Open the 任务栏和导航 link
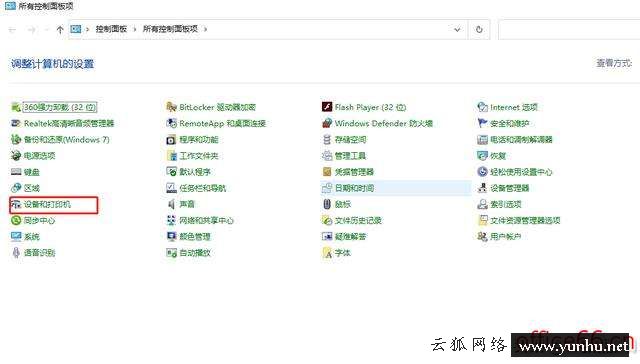This screenshot has height=364, width=640. point(202,188)
